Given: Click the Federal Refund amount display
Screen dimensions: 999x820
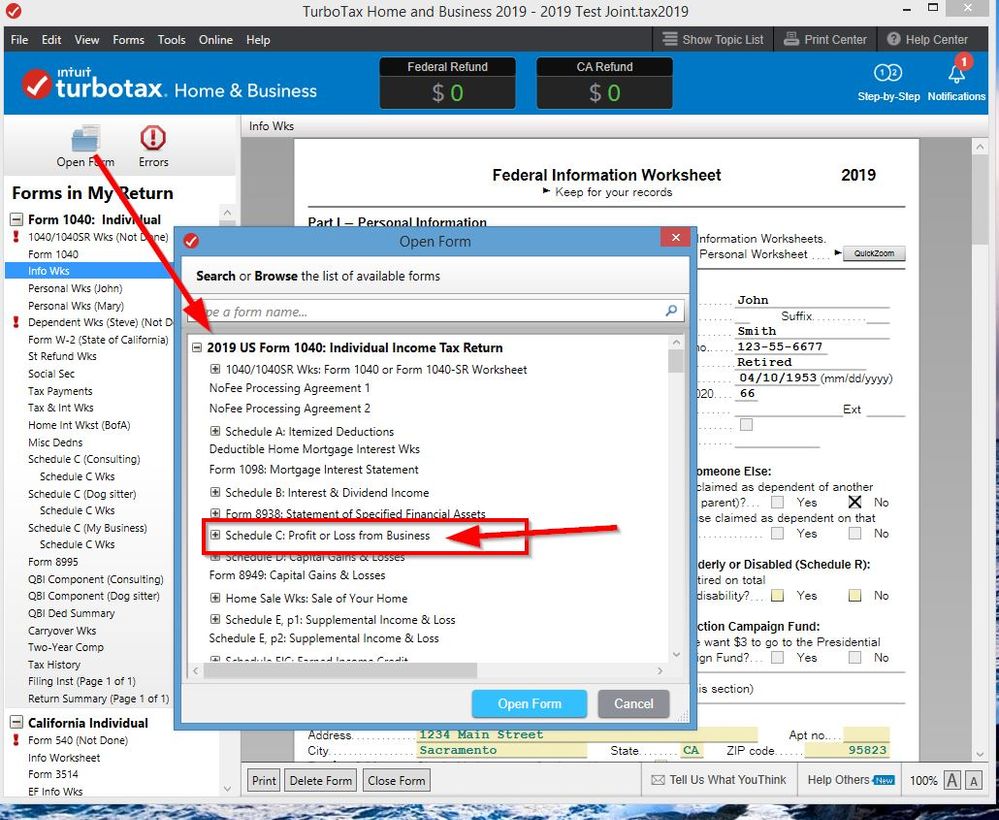Looking at the screenshot, I should pos(447,93).
